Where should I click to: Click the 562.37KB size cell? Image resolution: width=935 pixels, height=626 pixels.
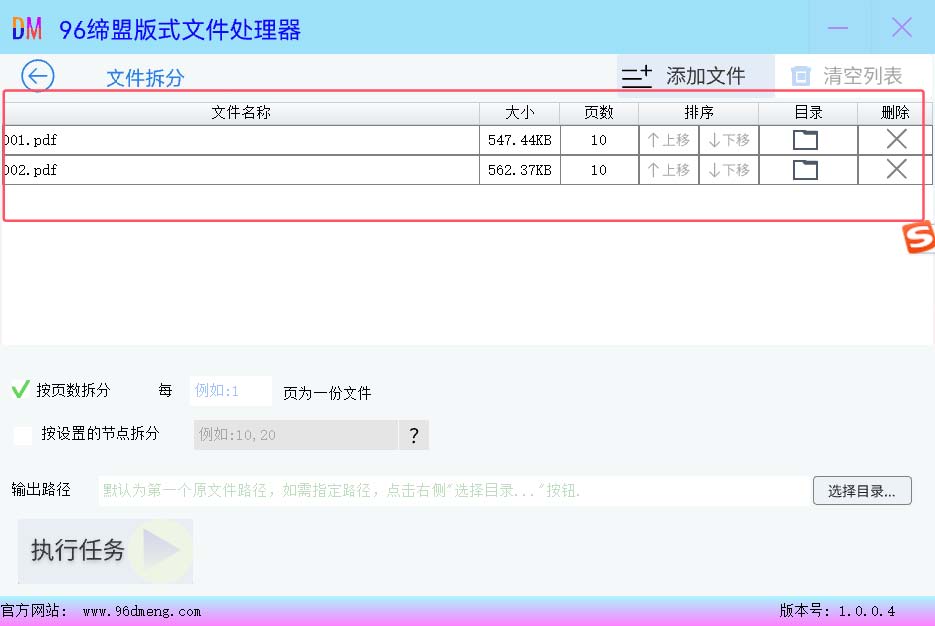tap(519, 170)
